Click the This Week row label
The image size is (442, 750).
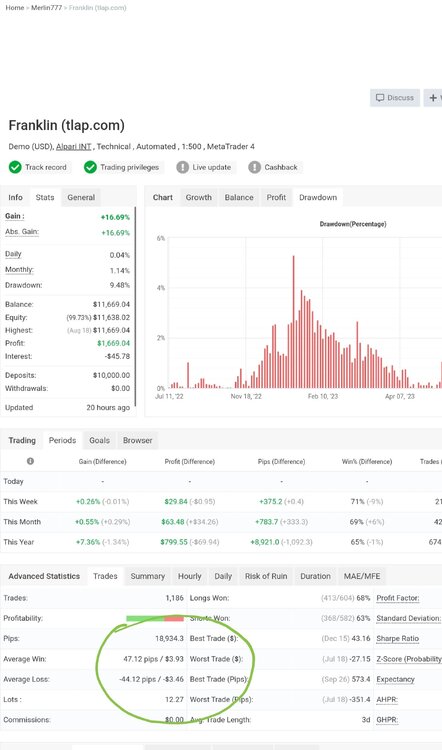(x=20, y=501)
